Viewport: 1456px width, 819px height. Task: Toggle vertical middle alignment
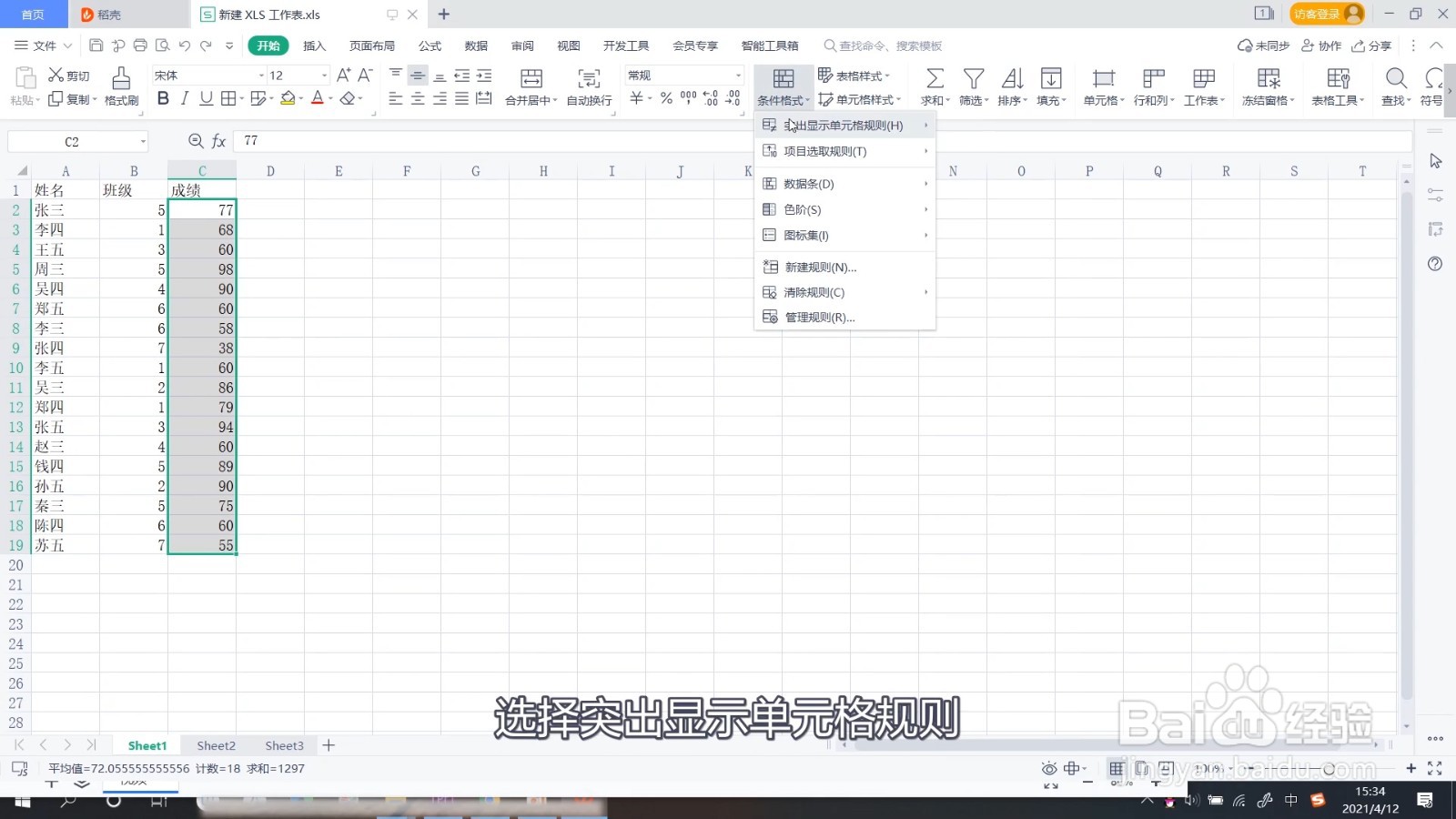(418, 76)
